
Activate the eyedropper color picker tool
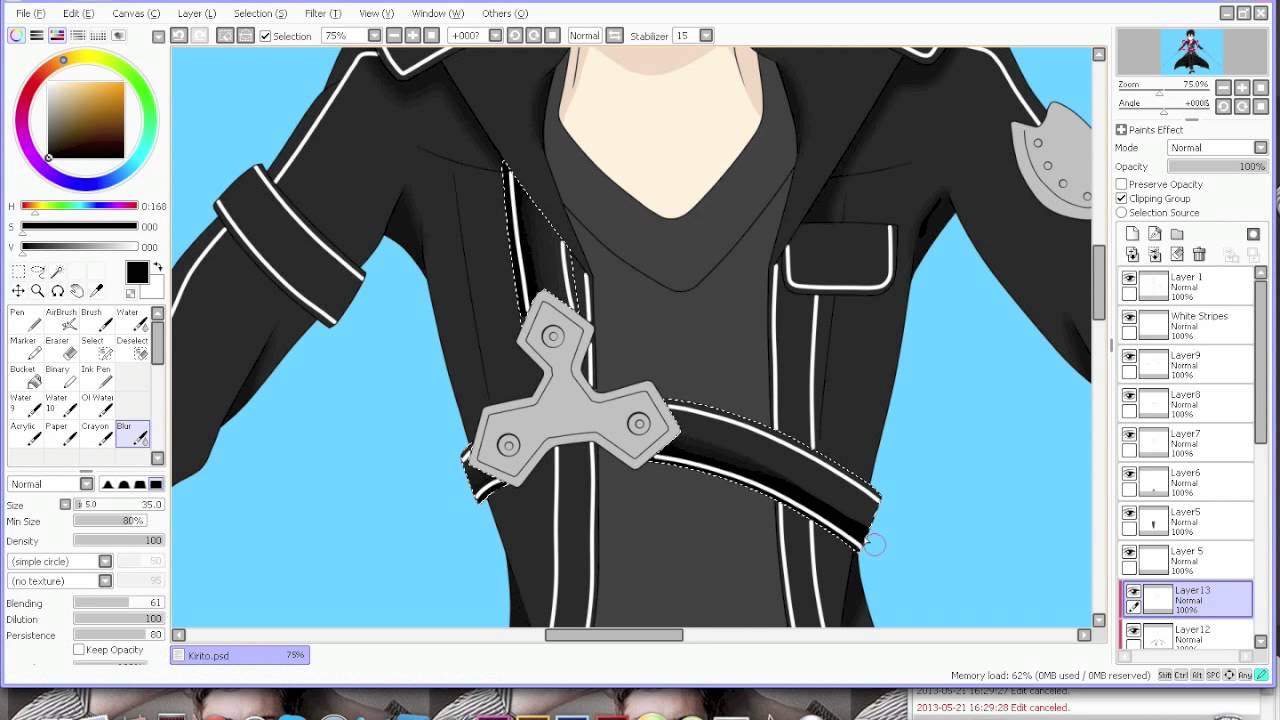(x=97, y=291)
